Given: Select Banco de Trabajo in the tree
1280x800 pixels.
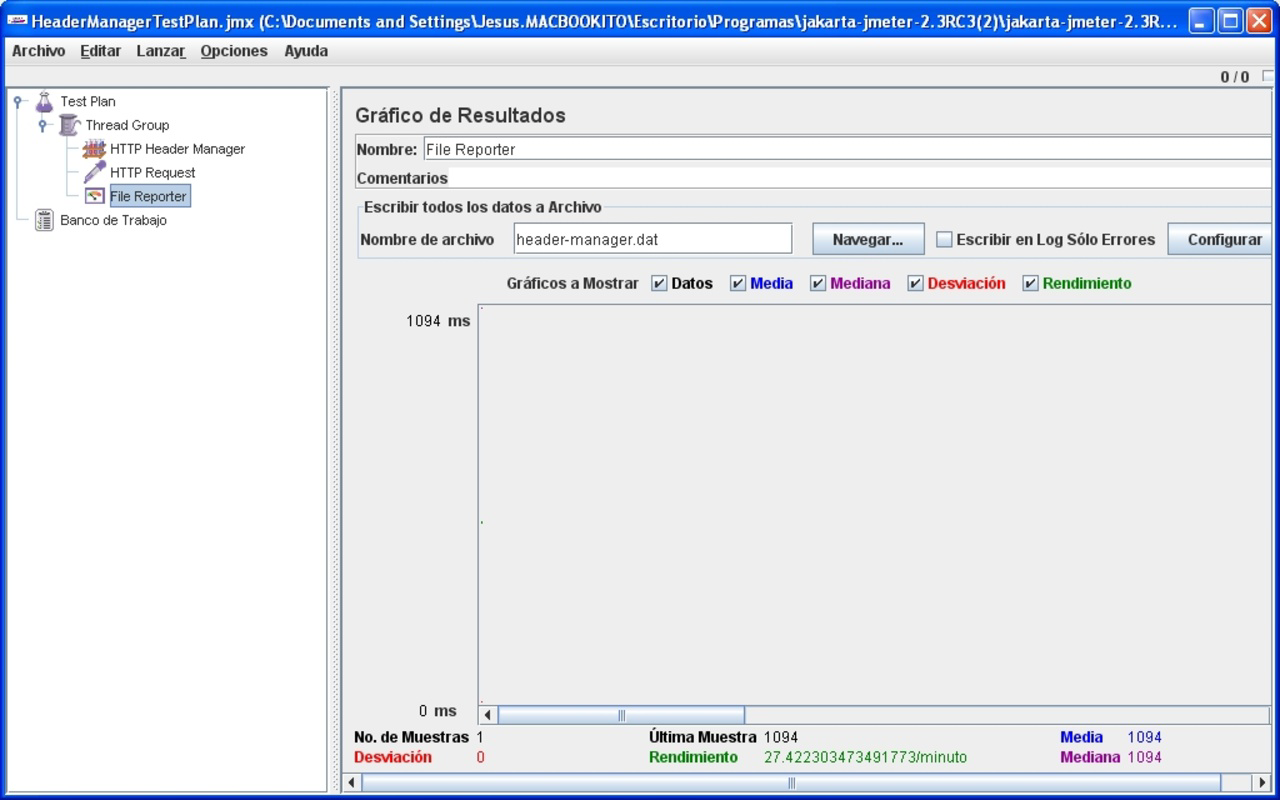Looking at the screenshot, I should [113, 220].
